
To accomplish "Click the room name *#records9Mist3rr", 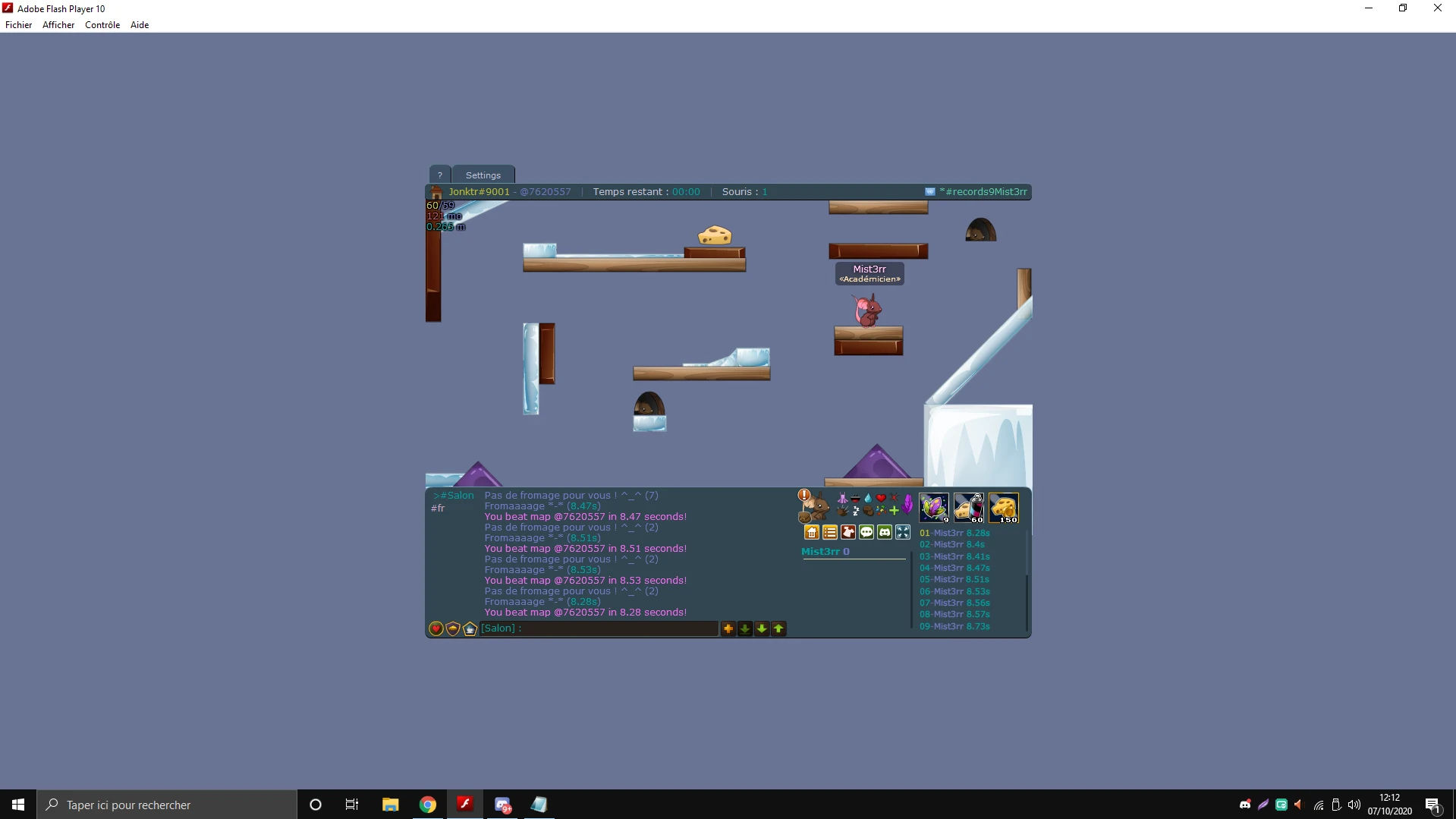I will [x=983, y=192].
